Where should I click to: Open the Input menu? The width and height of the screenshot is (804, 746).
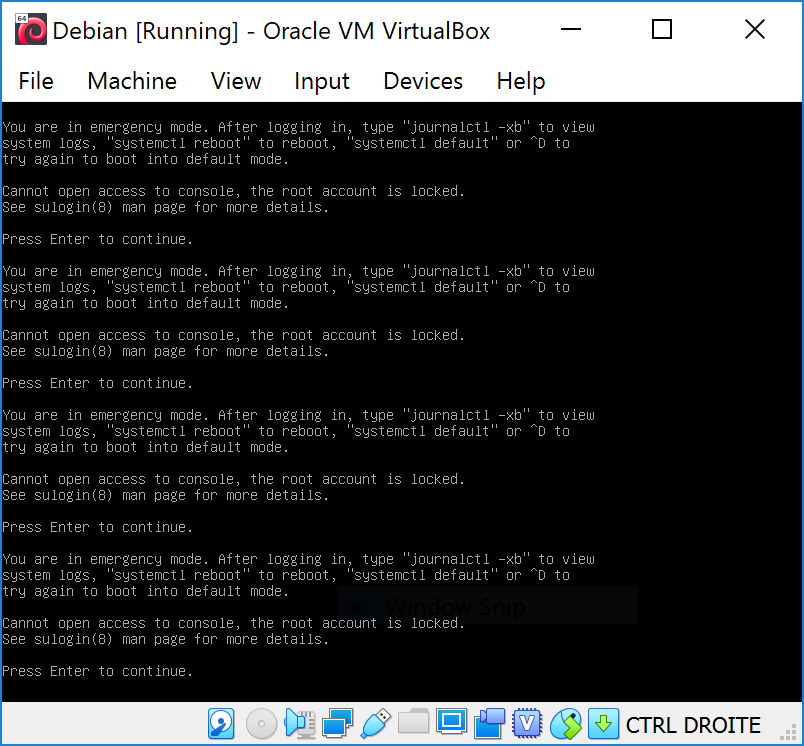point(321,81)
